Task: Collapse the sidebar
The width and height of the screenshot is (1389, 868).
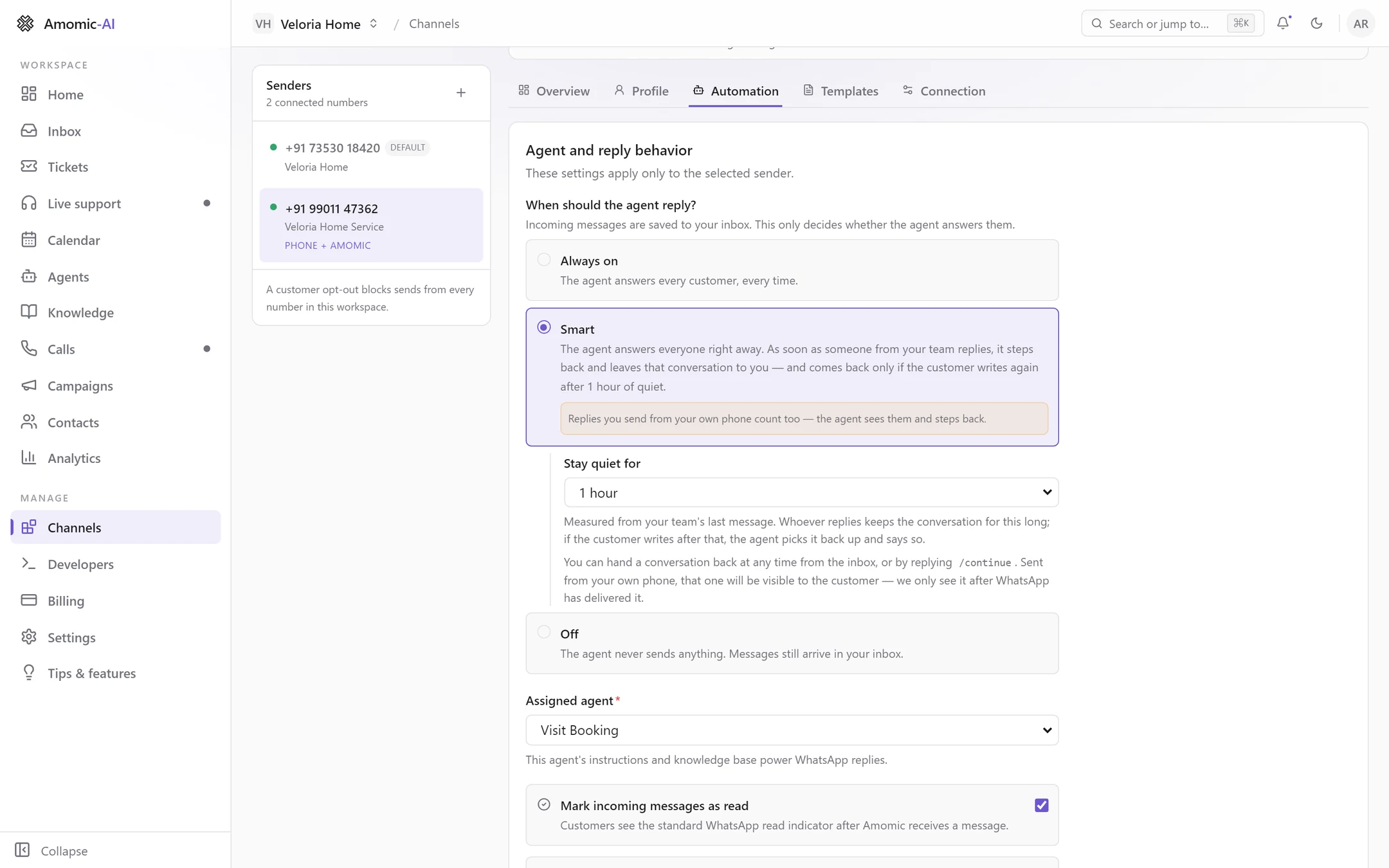Action: [x=51, y=850]
